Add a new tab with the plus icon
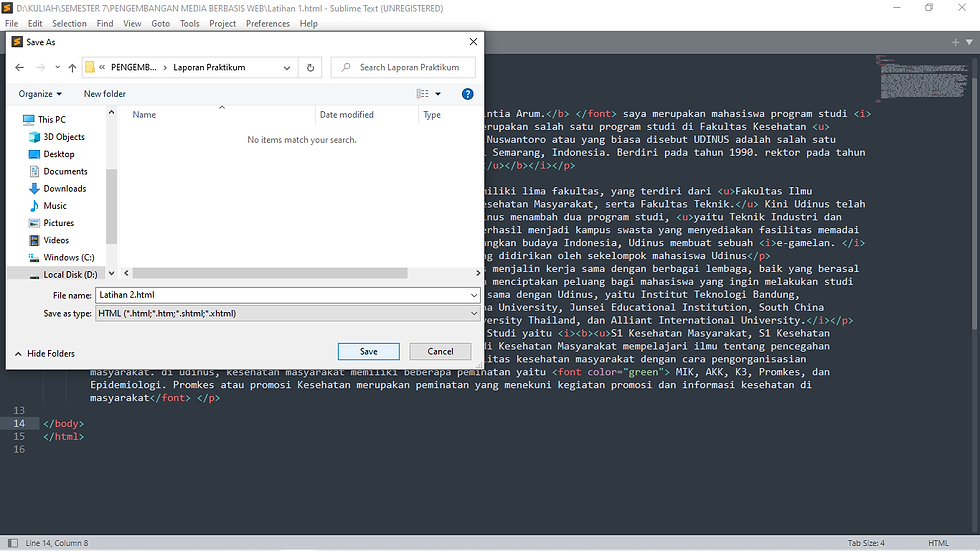The width and height of the screenshot is (980, 551). (955, 42)
